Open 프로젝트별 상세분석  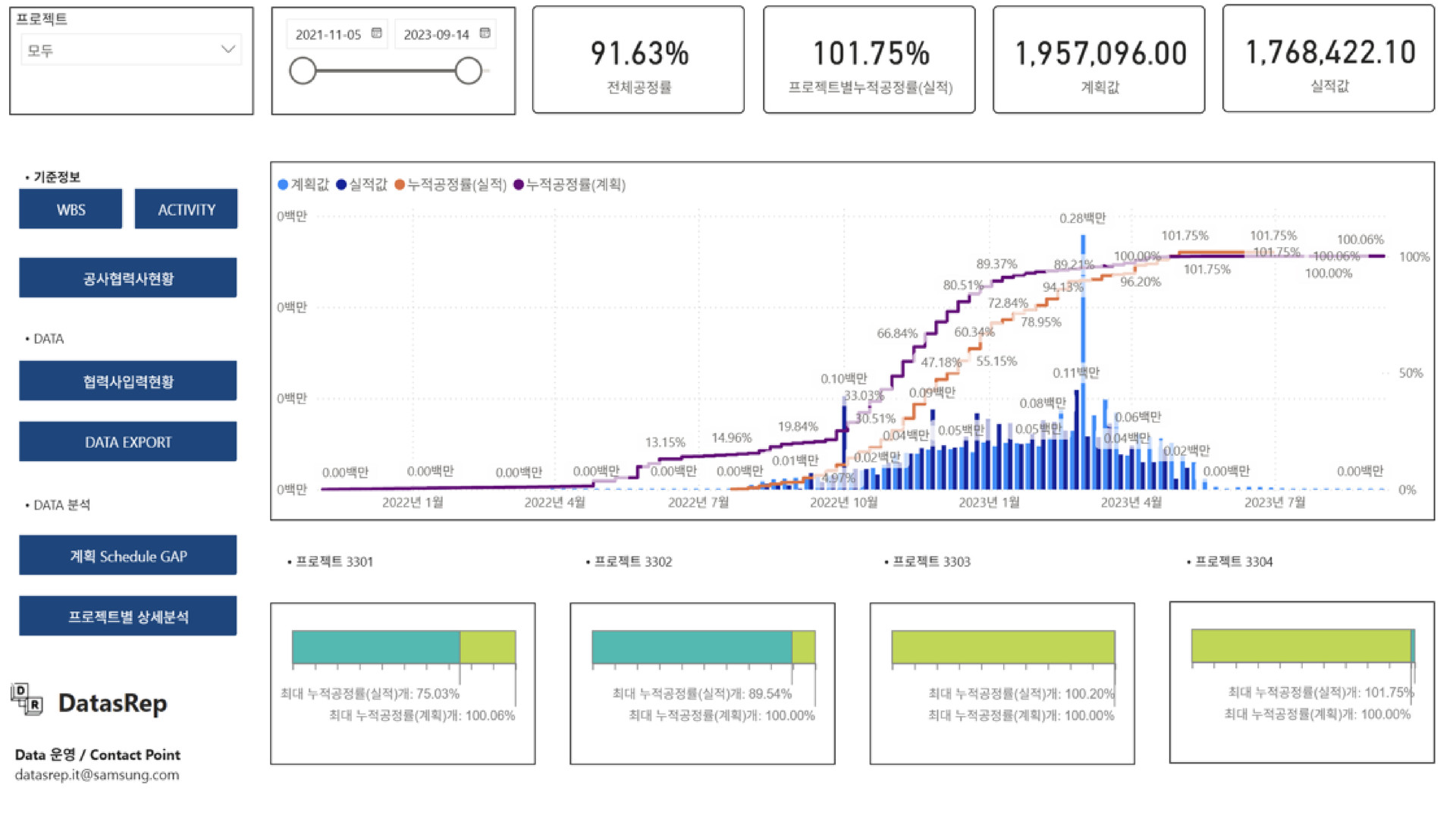tap(127, 616)
